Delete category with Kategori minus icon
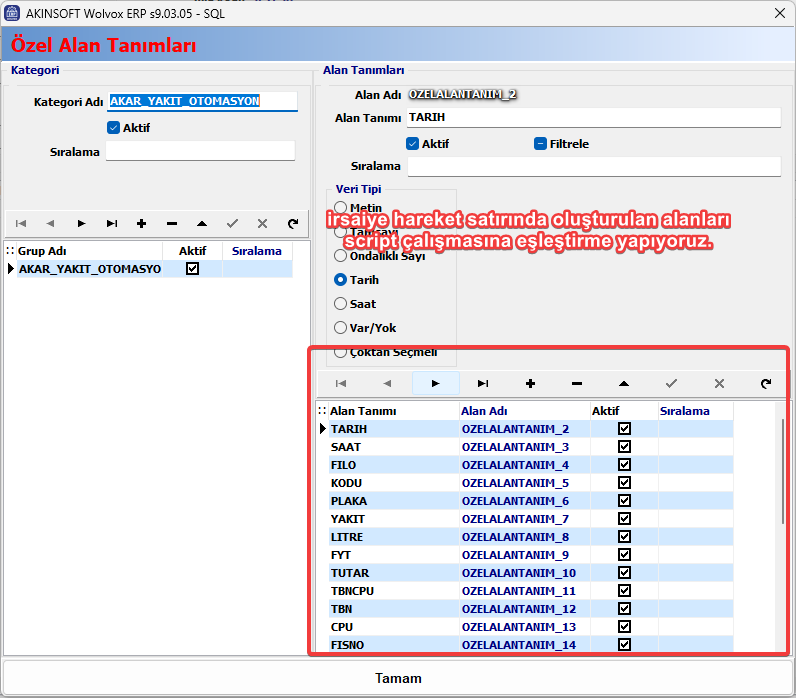 point(172,223)
